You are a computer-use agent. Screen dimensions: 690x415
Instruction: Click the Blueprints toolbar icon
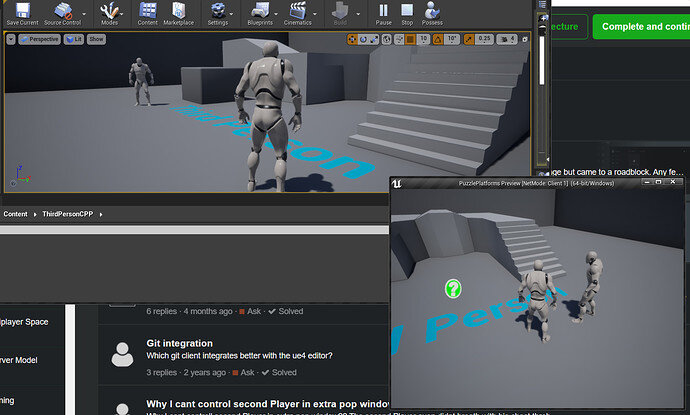(x=260, y=14)
